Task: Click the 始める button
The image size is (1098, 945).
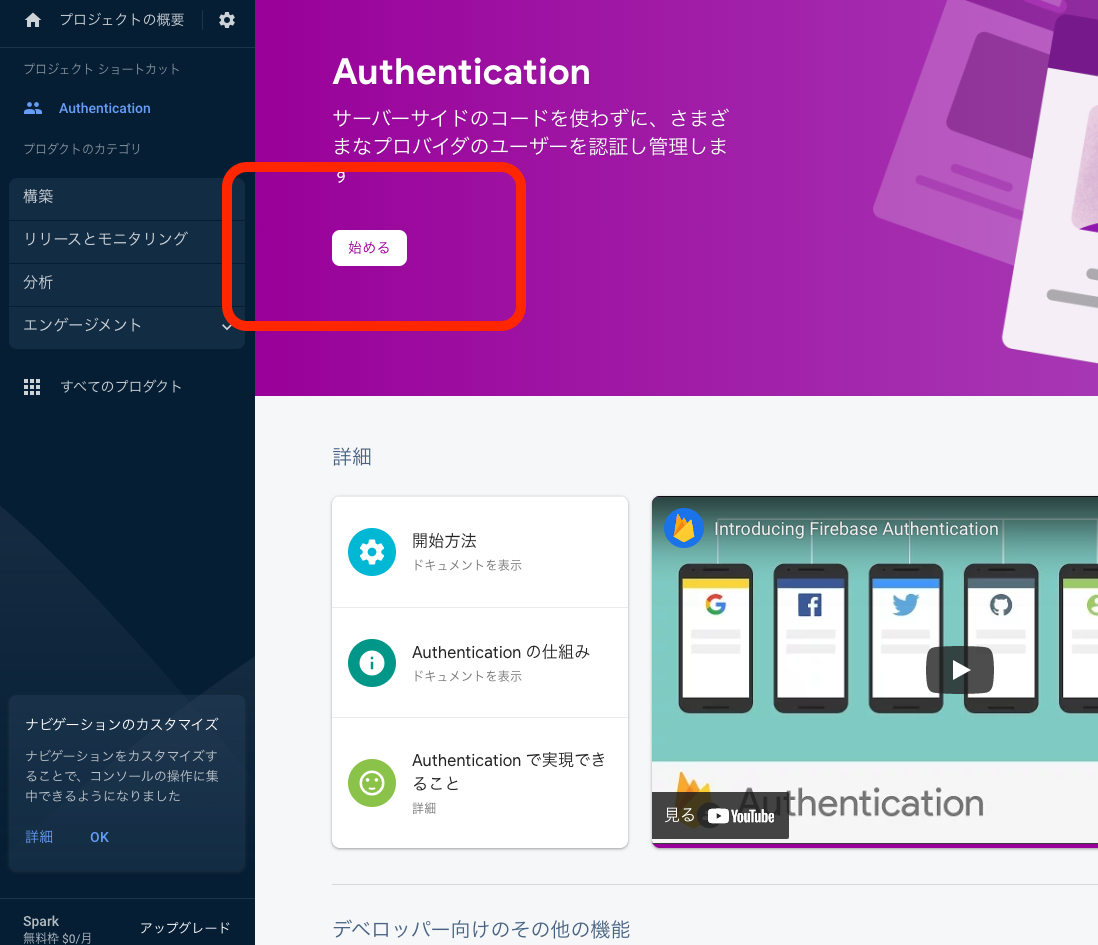Action: 369,248
